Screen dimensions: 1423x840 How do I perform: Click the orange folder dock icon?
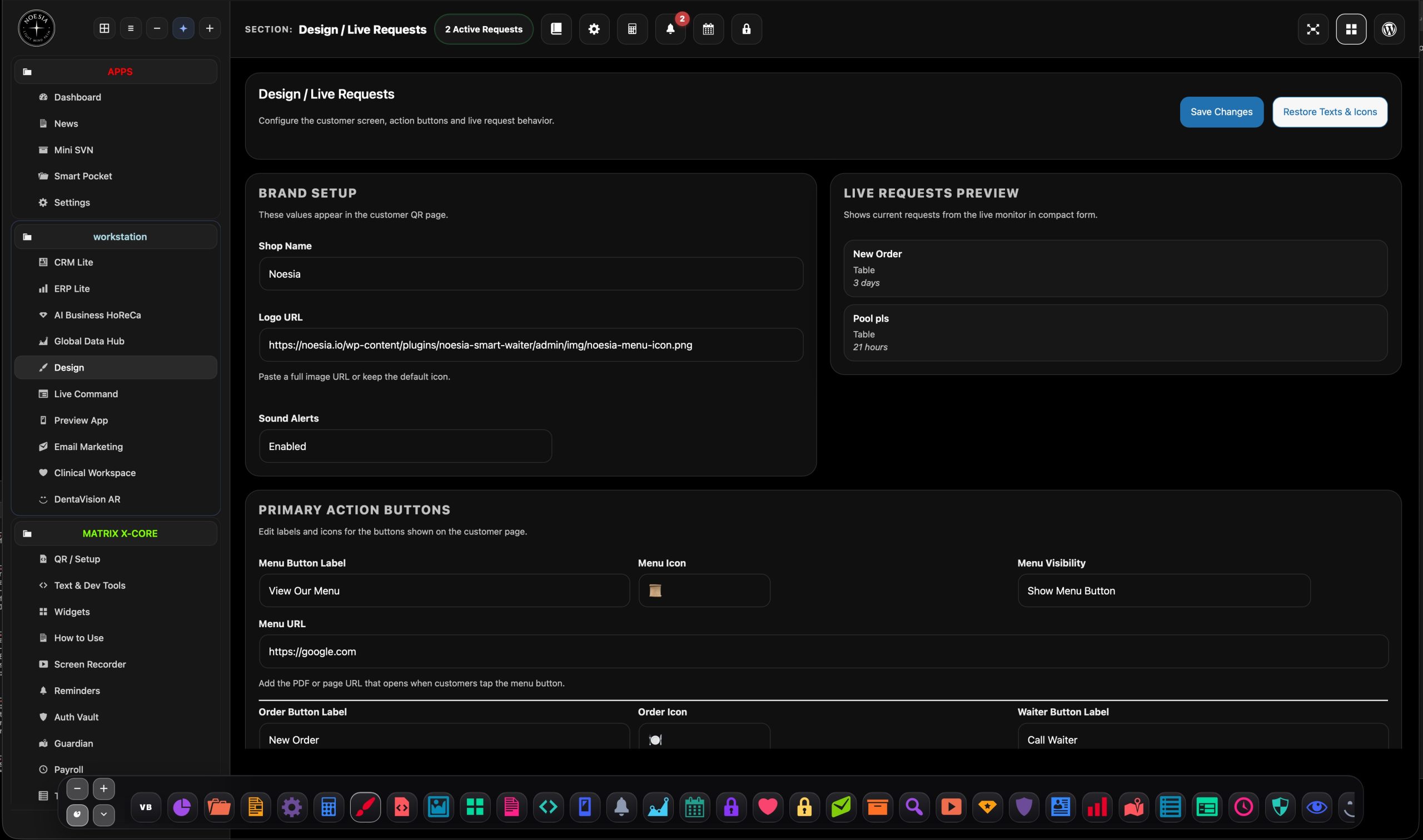point(218,807)
